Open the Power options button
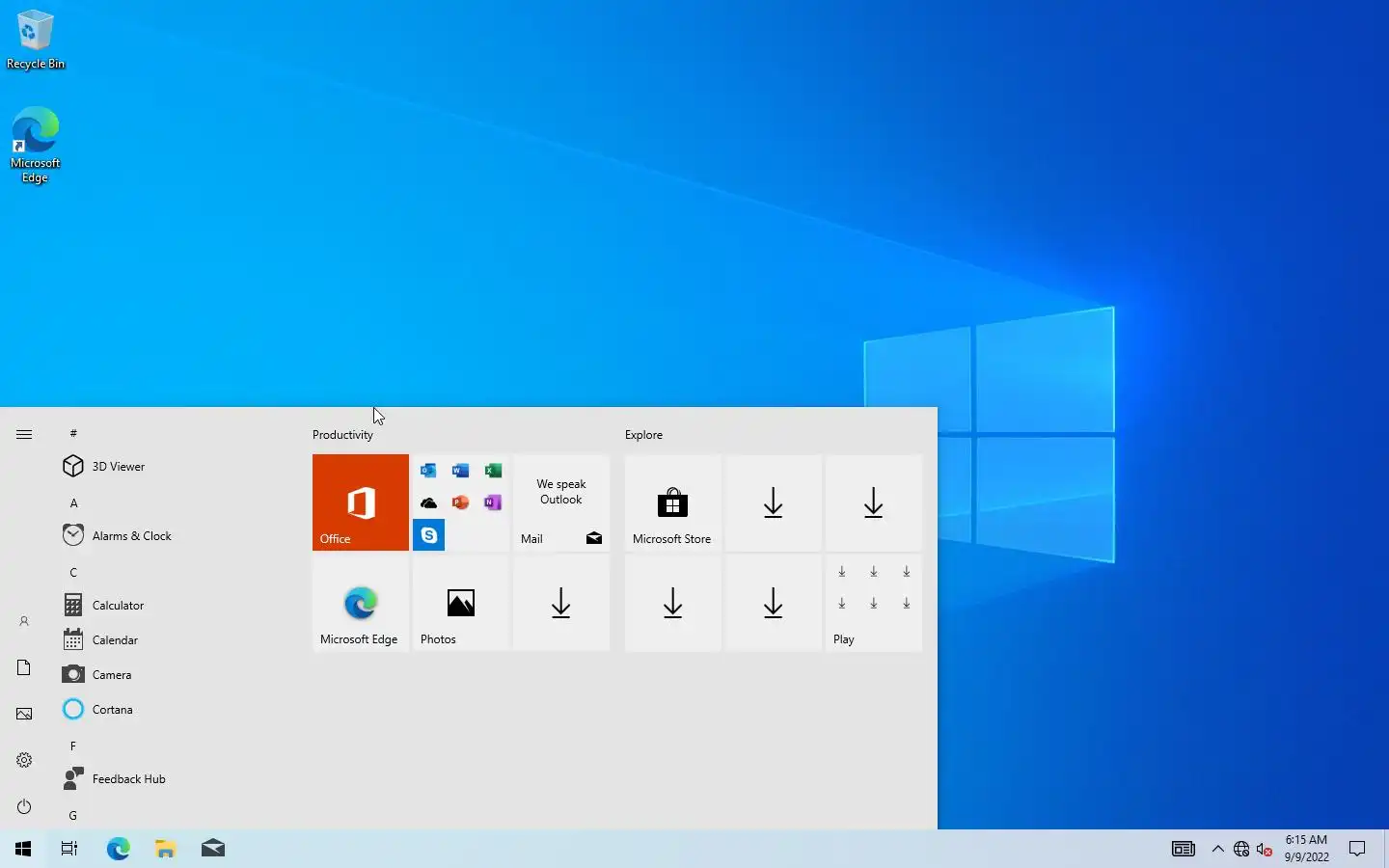The width and height of the screenshot is (1389, 868). point(24,807)
